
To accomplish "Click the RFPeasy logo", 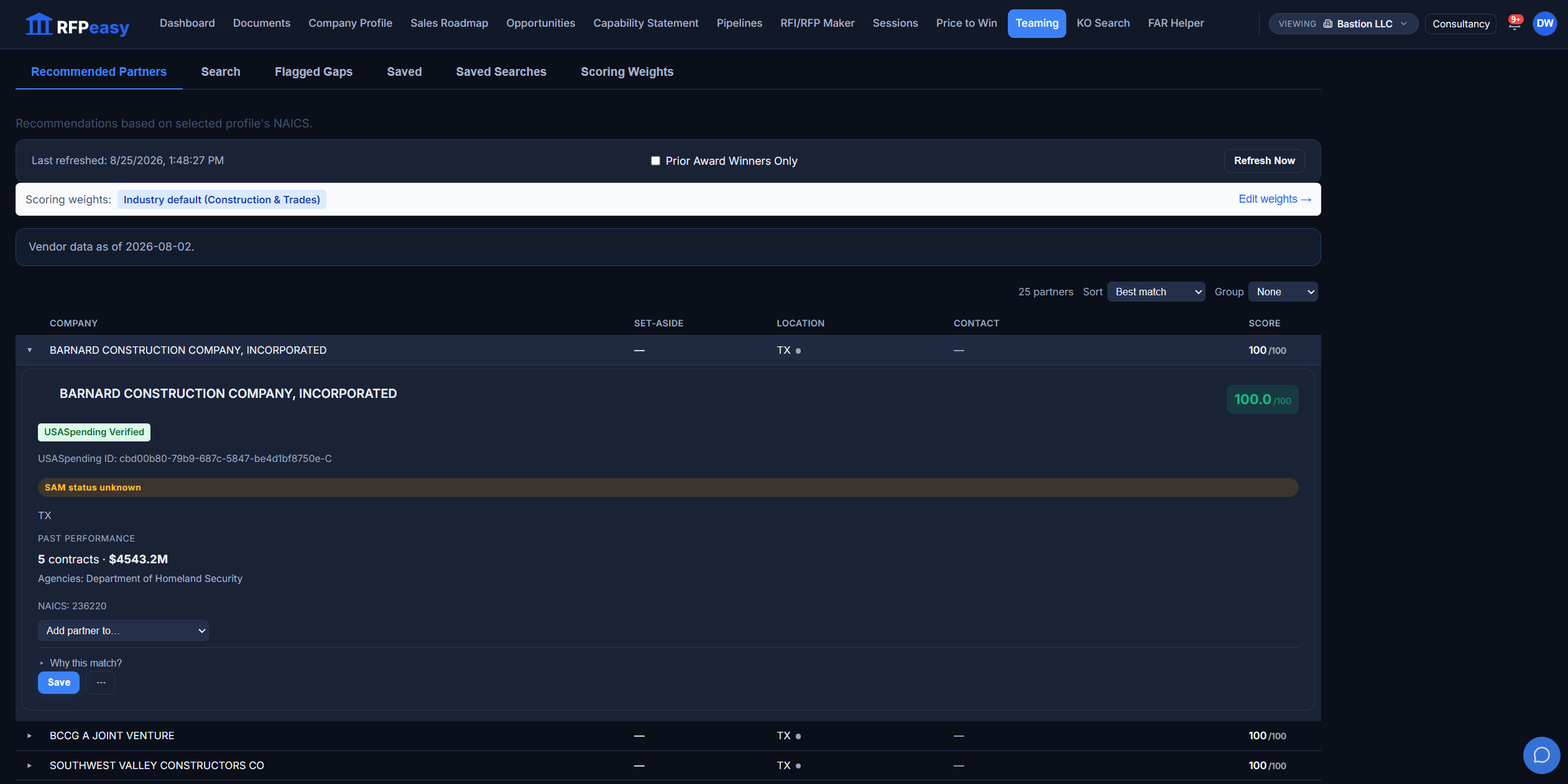I will [77, 24].
